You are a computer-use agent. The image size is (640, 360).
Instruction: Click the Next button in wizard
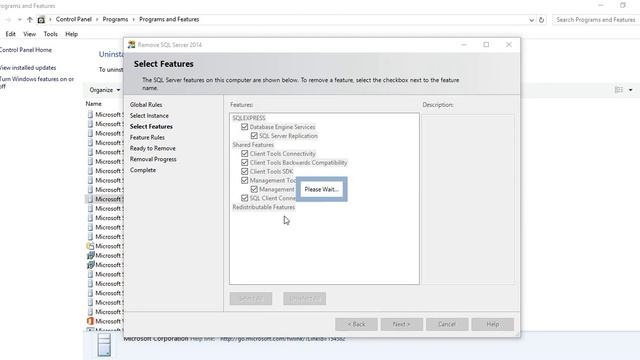coord(402,324)
